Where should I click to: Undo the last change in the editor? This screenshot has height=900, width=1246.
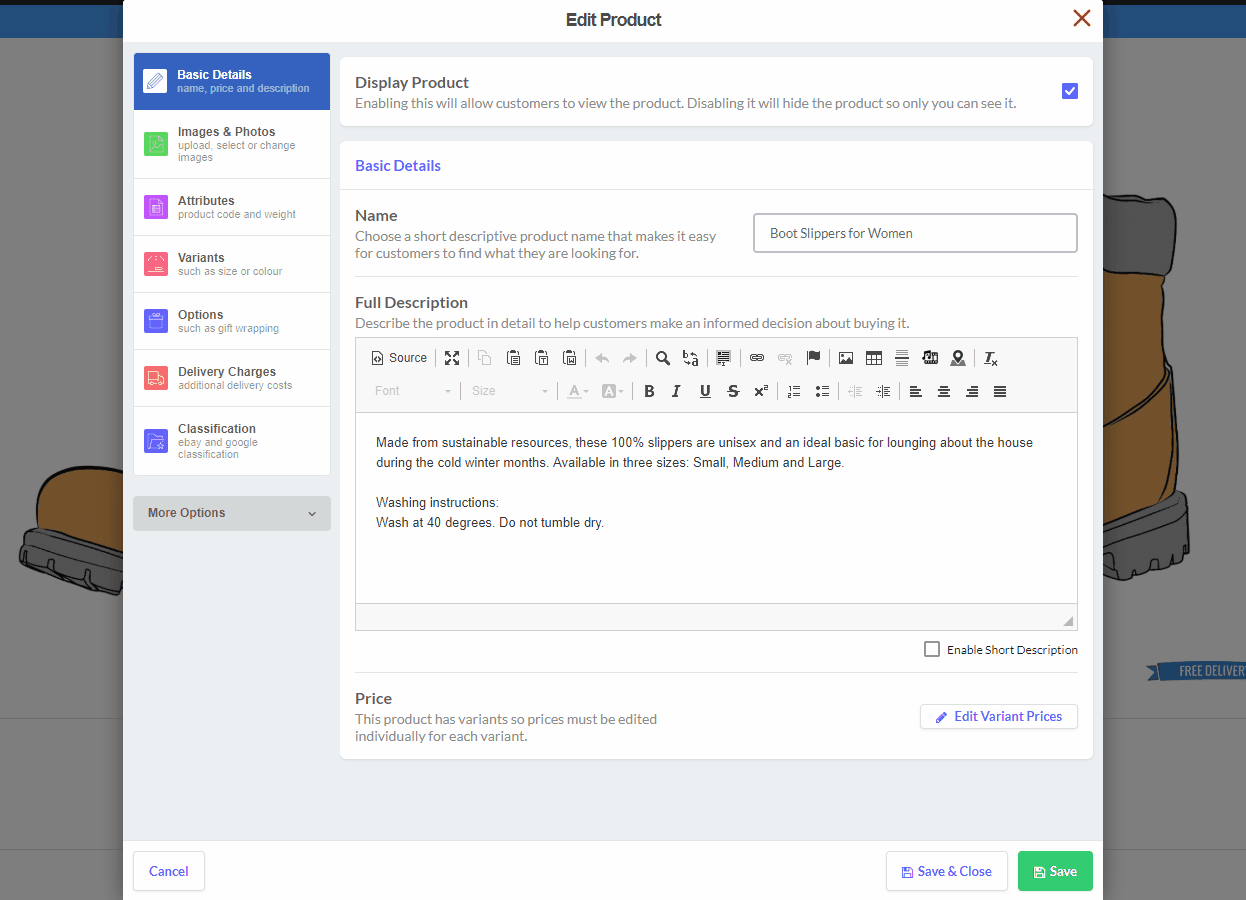coord(602,358)
